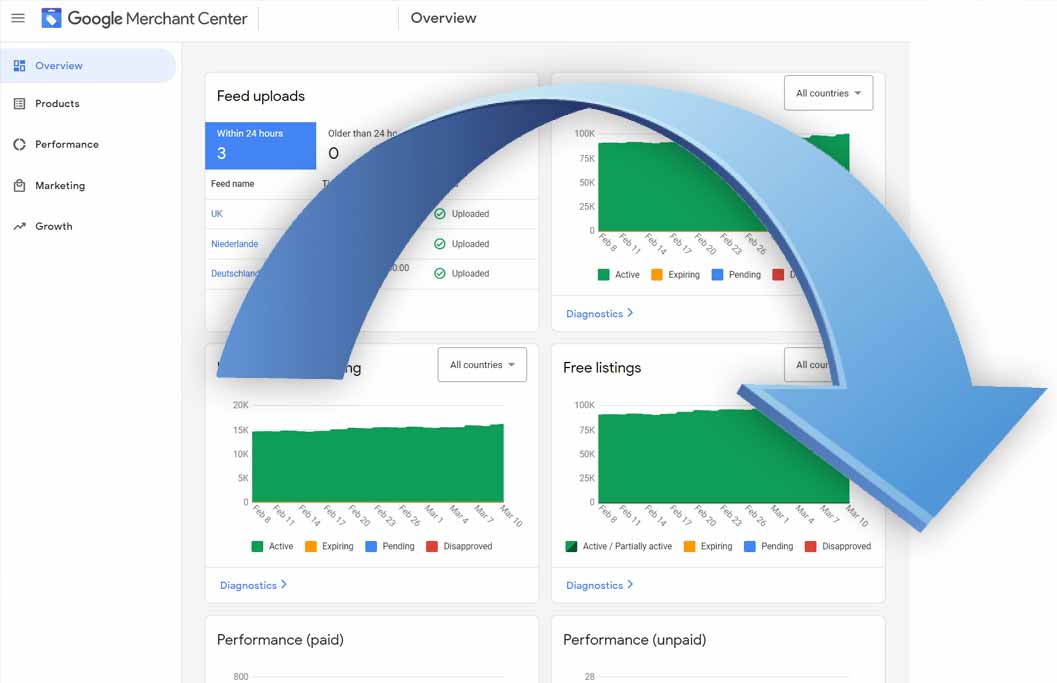
Task: Expand All countries dropdown above the 20K chart
Action: point(482,365)
